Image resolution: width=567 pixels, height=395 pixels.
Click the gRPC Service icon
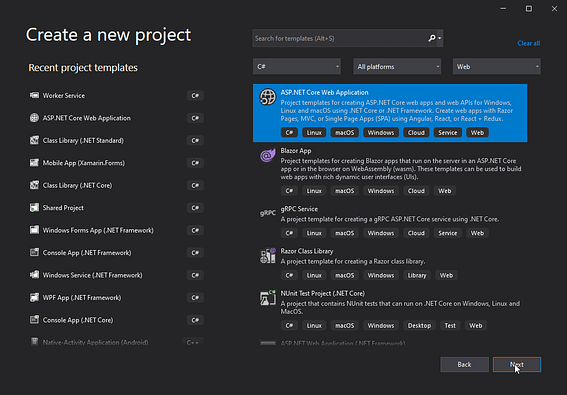(x=268, y=213)
